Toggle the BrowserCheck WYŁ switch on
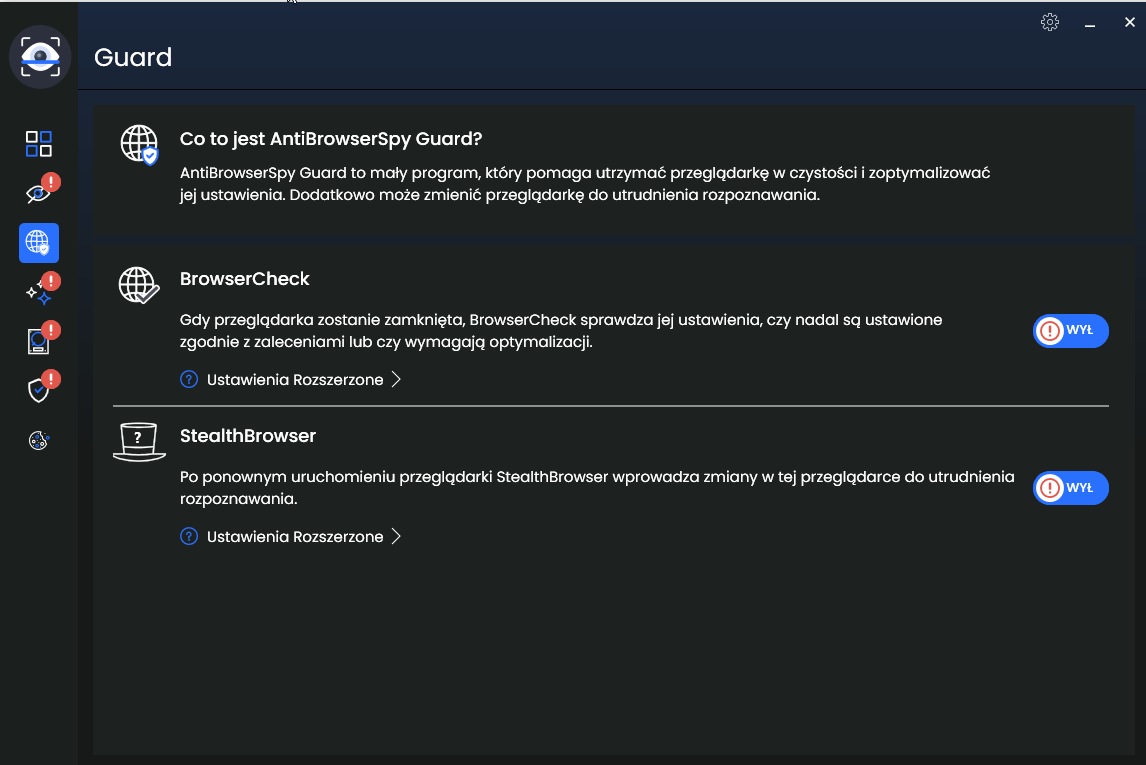Screen dimensions: 1146x765 (1071, 331)
